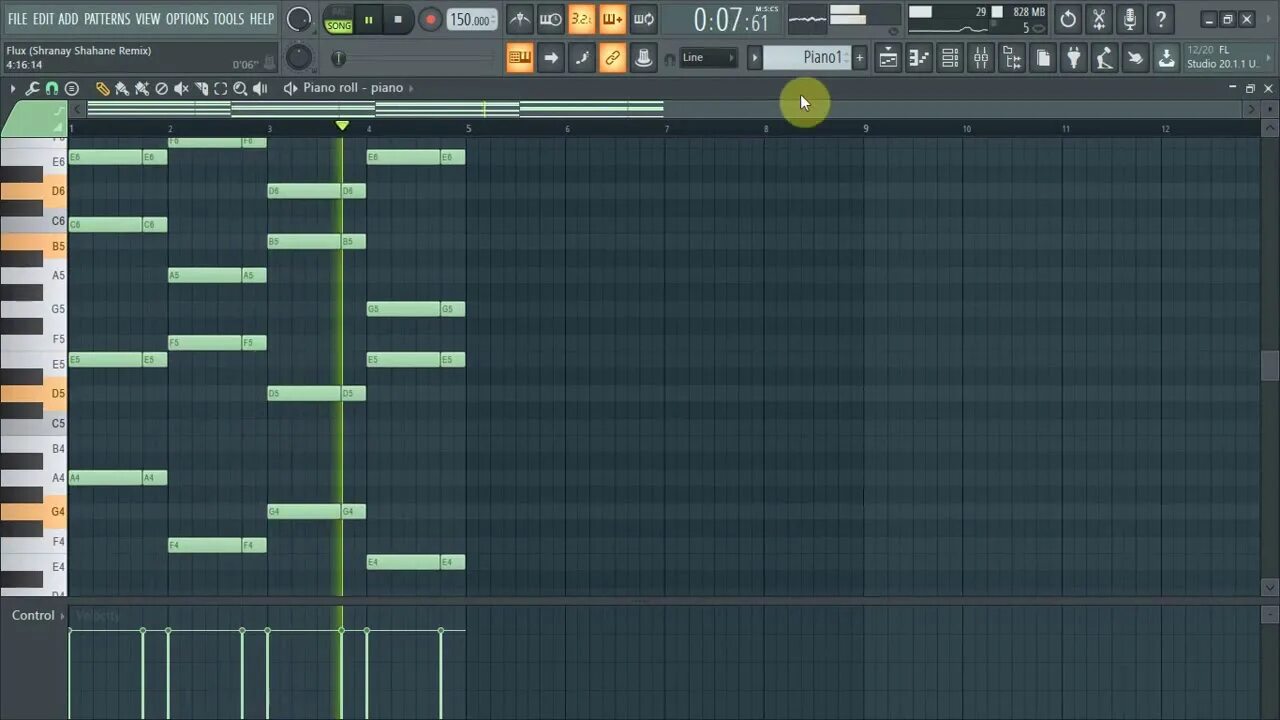Select the Delete tool icon
1280x720 pixels.
pos(162,89)
